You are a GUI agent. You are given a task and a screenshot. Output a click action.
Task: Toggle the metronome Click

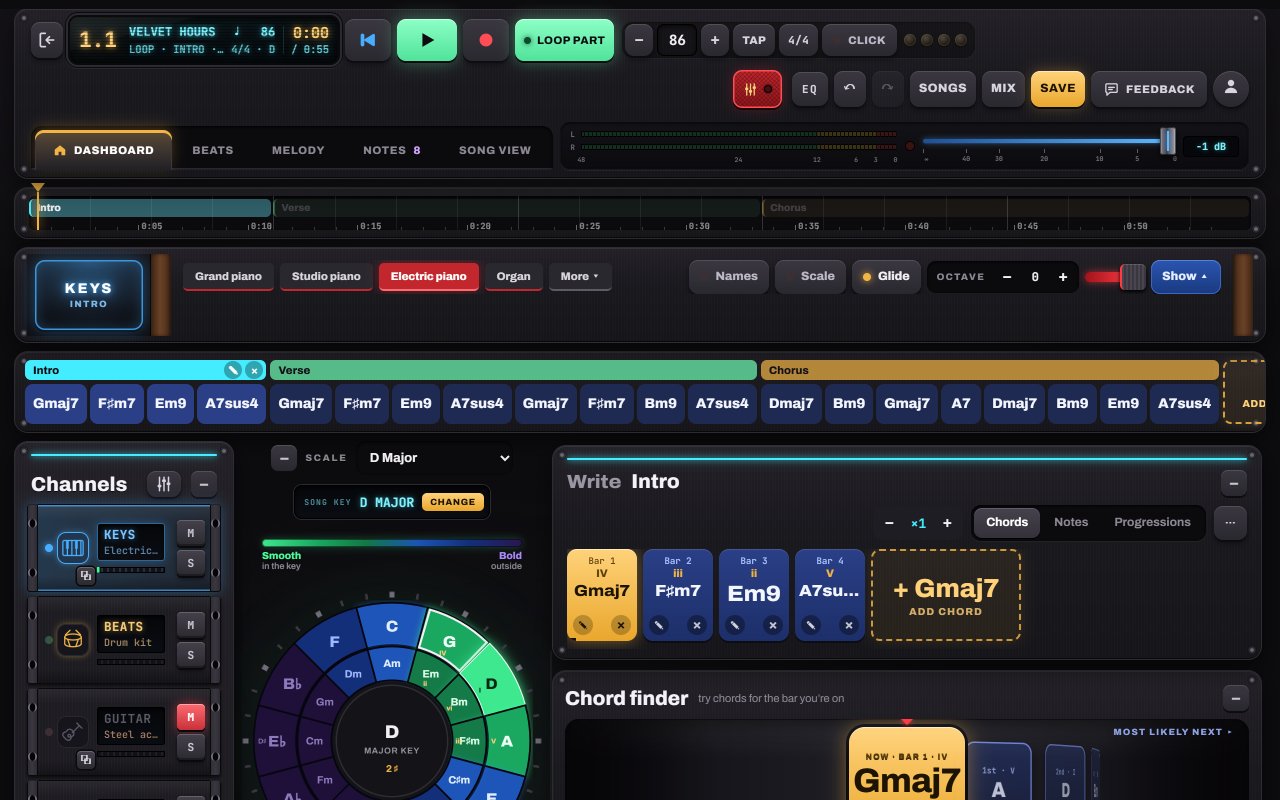click(x=857, y=40)
